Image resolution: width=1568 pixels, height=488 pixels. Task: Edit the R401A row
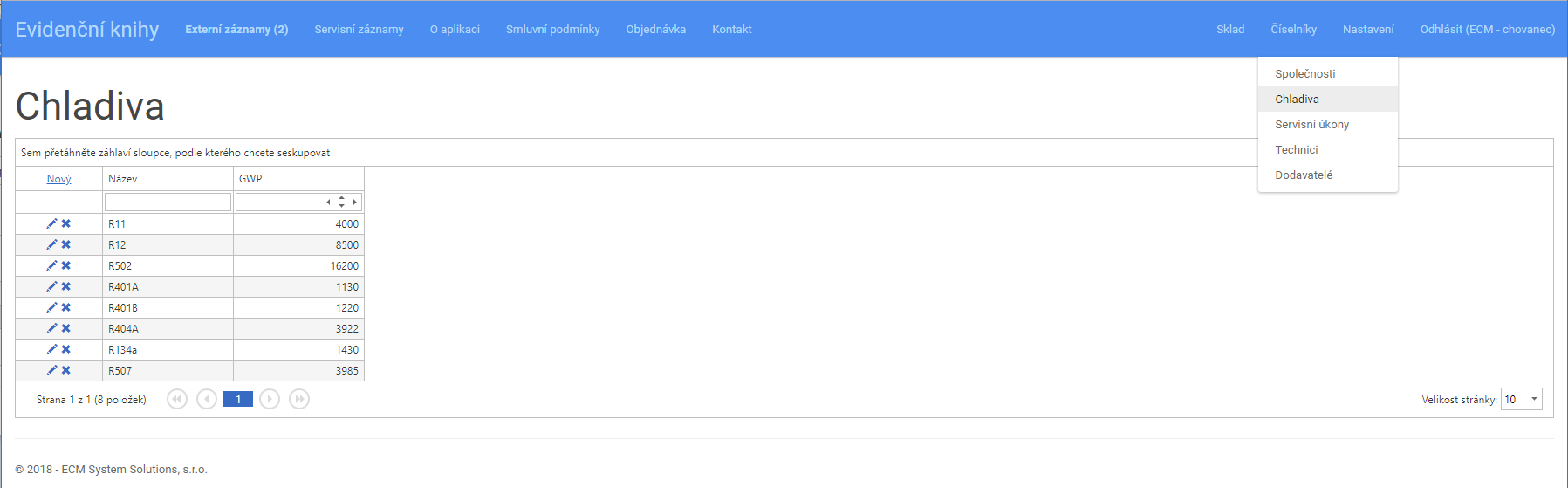click(51, 286)
